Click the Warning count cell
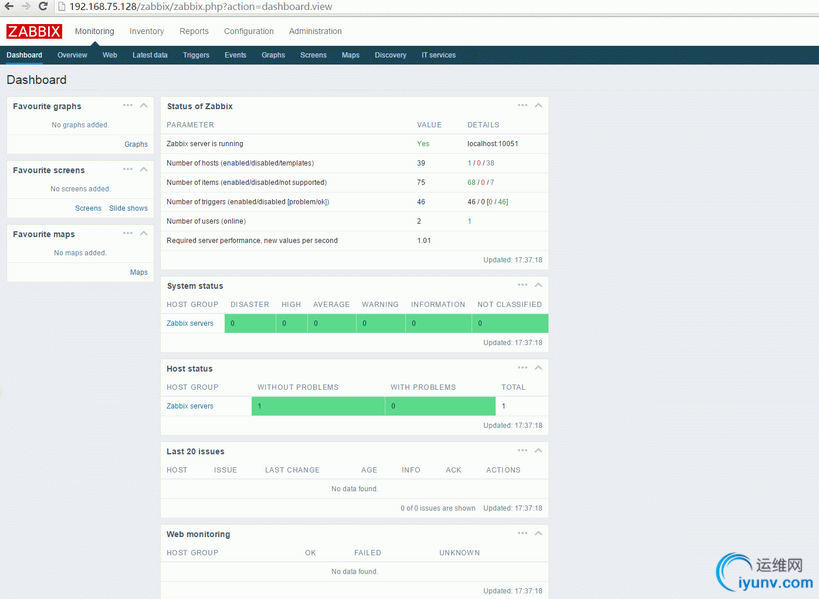 (x=381, y=323)
